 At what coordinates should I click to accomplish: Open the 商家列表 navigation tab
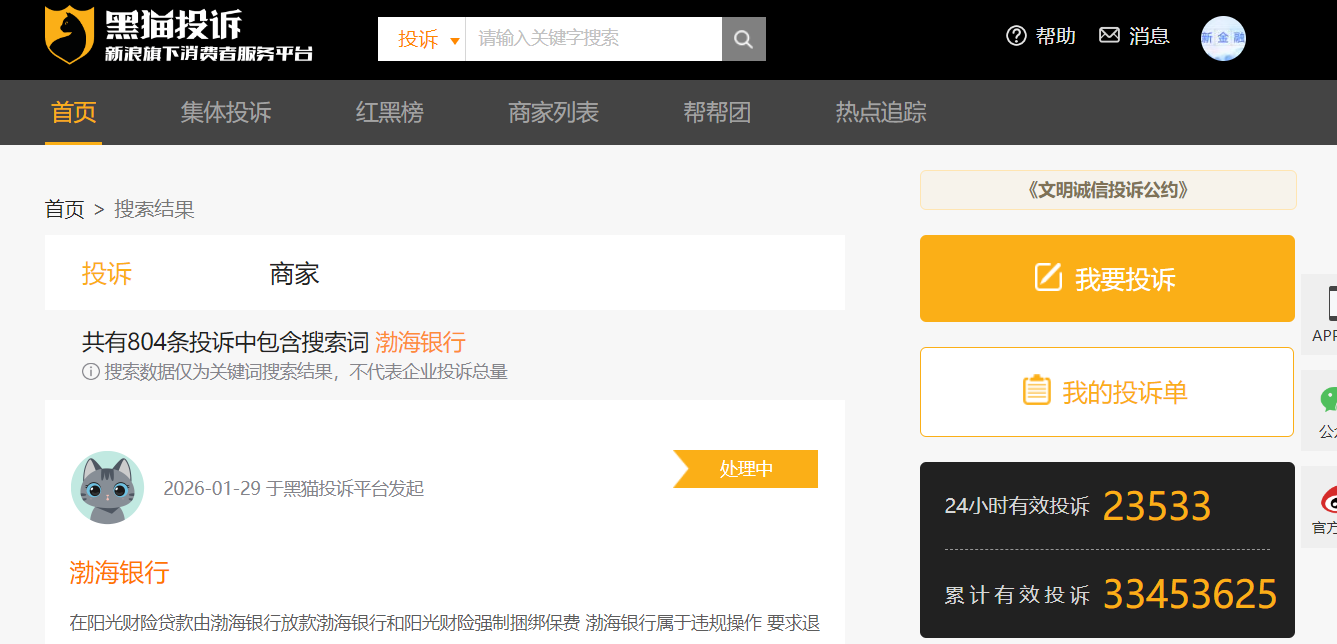point(553,112)
